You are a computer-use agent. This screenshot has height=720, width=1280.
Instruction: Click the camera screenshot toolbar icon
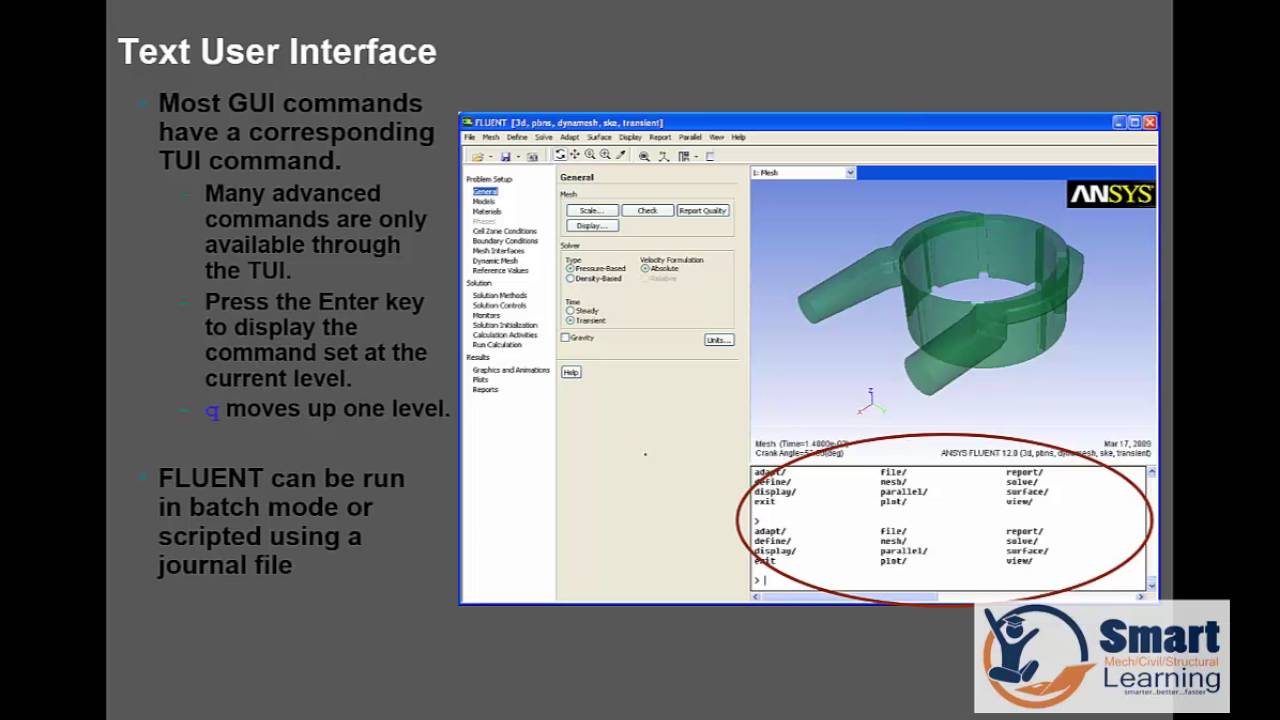point(532,157)
